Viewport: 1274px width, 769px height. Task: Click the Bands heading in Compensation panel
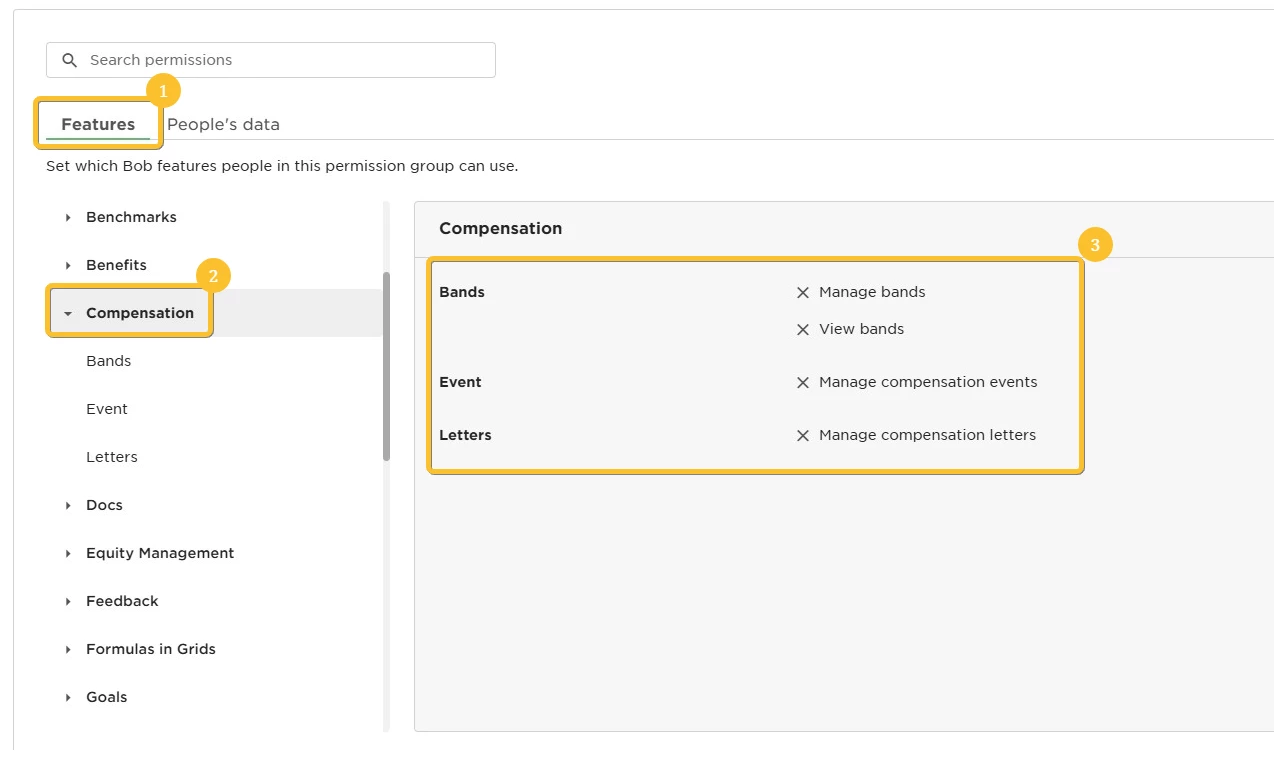462,292
